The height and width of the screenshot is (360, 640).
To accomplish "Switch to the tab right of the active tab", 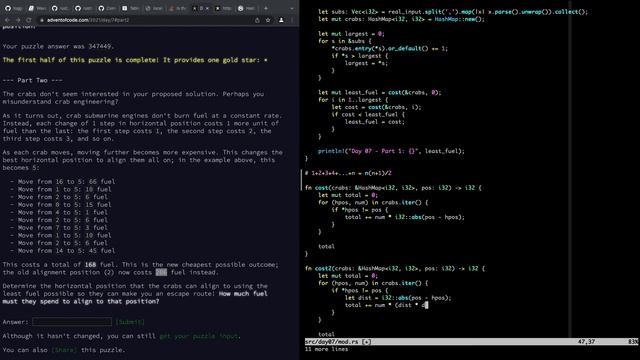I will coord(223,8).
